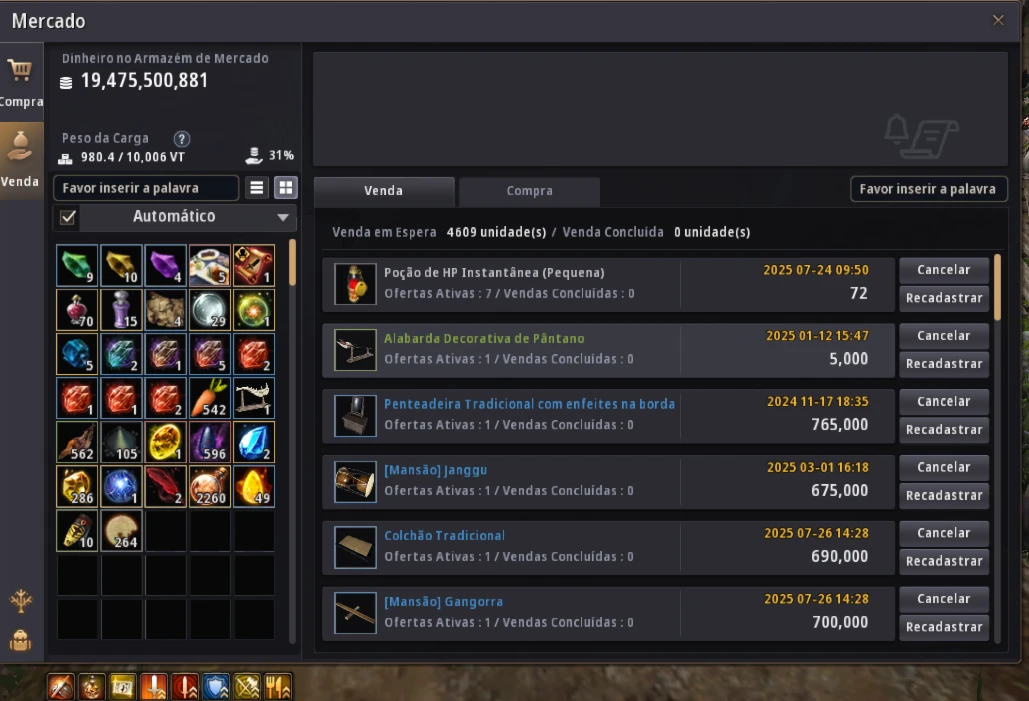Viewport: 1029px width, 701px height.
Task: Open the Compra shopping cart sidebar icon
Action: 20,70
